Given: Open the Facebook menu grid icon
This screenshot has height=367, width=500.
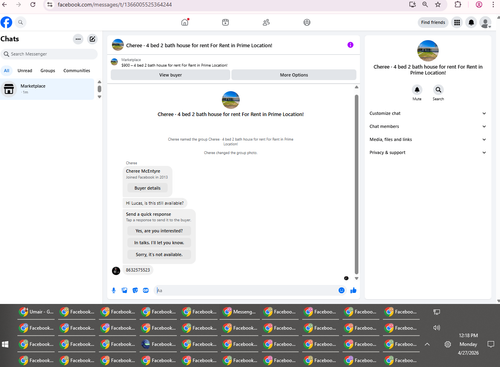Looking at the screenshot, I should [x=457, y=22].
